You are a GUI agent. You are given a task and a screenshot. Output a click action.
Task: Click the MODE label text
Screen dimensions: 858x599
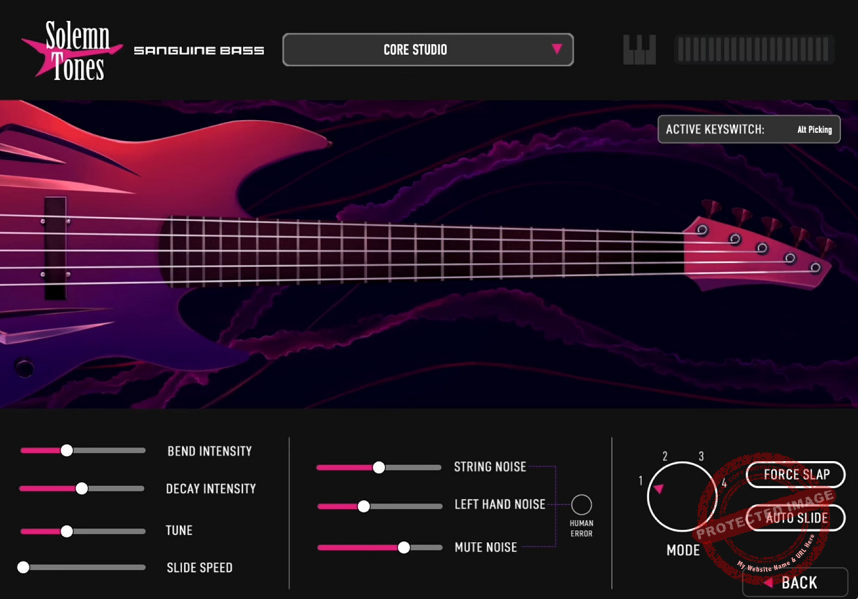(x=683, y=550)
